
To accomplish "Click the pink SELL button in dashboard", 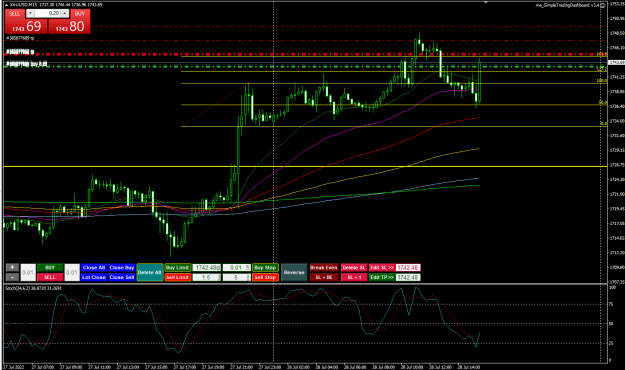I will tap(50, 277).
